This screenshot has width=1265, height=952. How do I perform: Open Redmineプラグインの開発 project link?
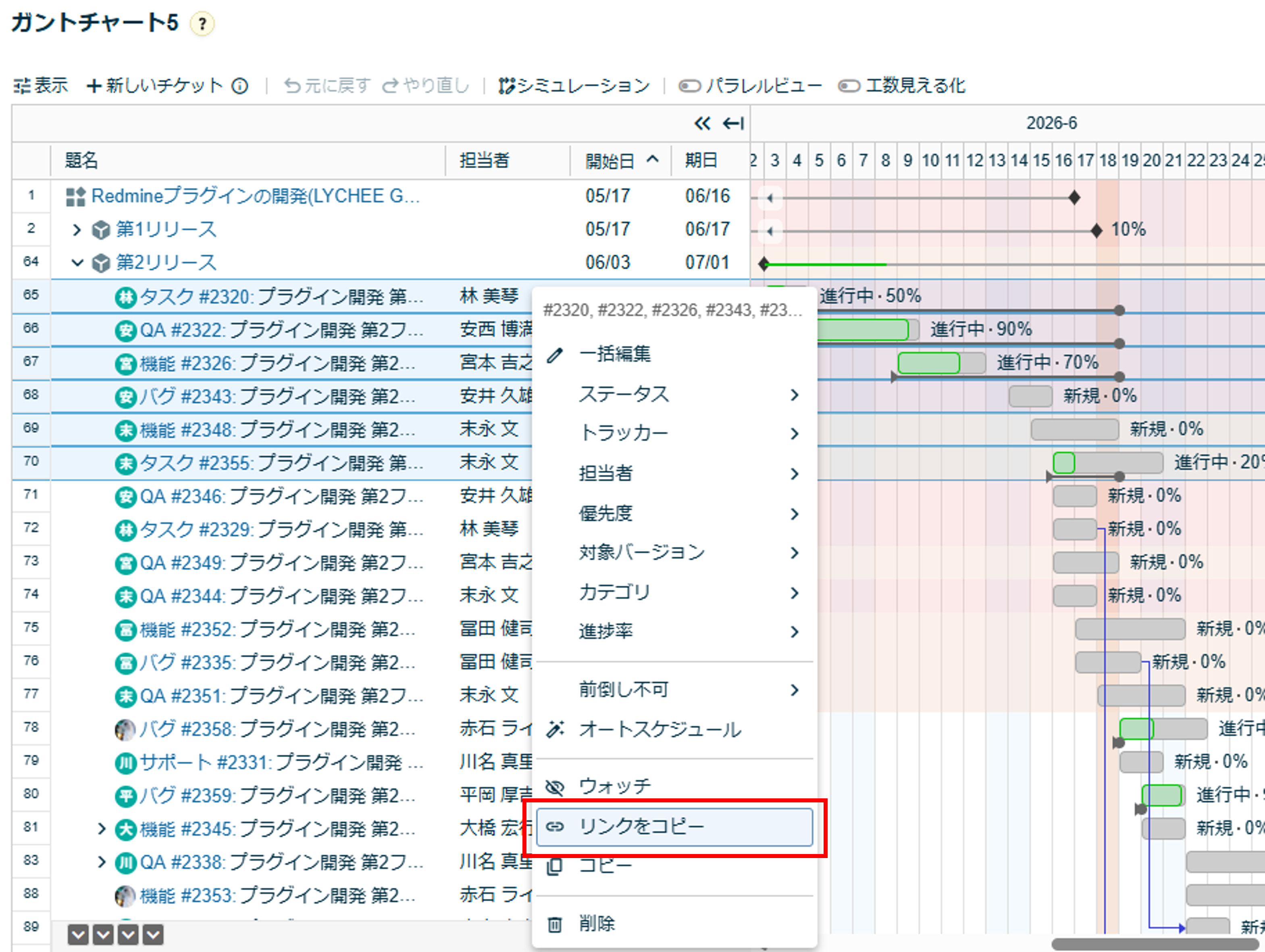coord(256,196)
